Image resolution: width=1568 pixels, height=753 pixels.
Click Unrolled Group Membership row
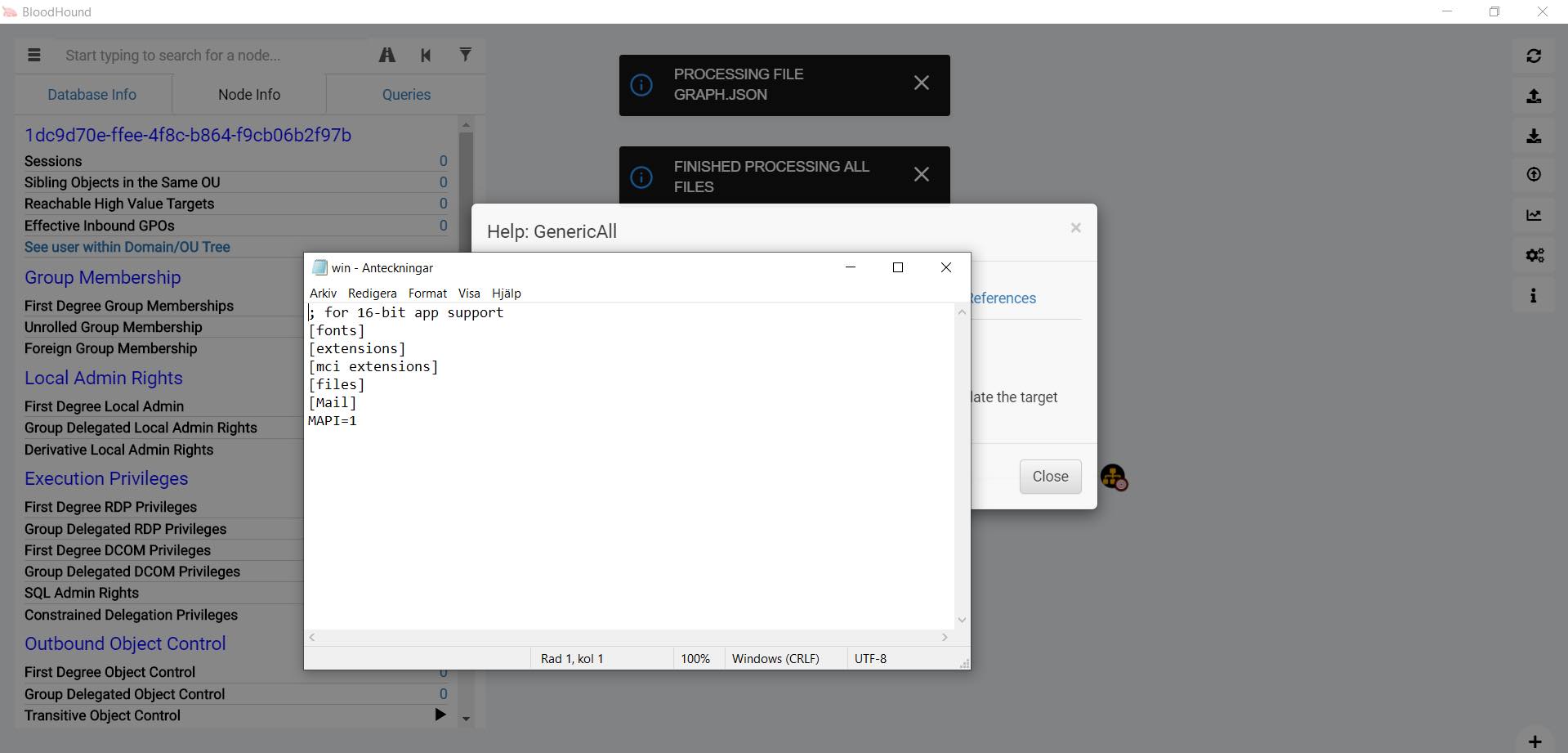pos(163,327)
